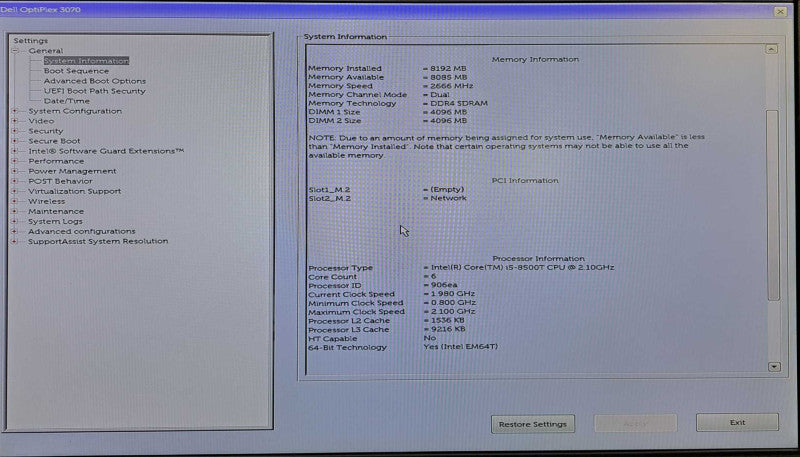Select SupportAssist System Resolution label
Viewport: 800px width, 457px height.
[98, 241]
